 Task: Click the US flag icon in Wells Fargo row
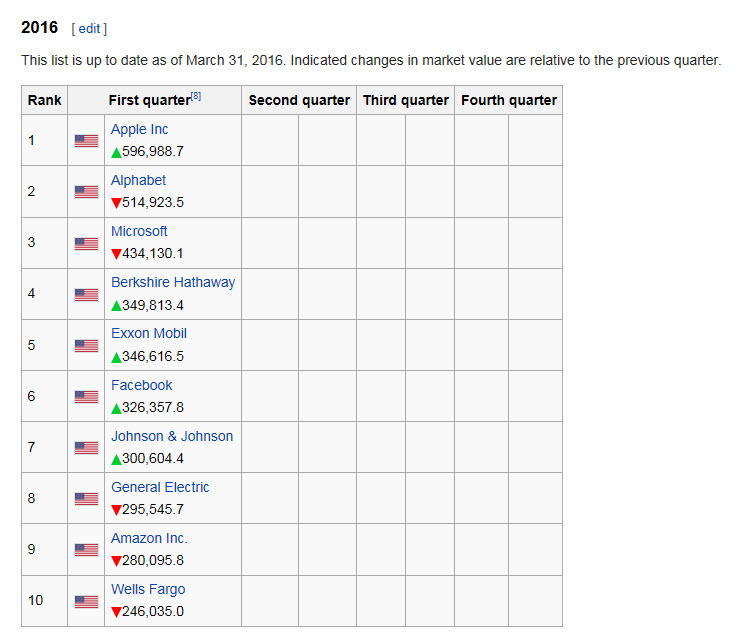86,602
